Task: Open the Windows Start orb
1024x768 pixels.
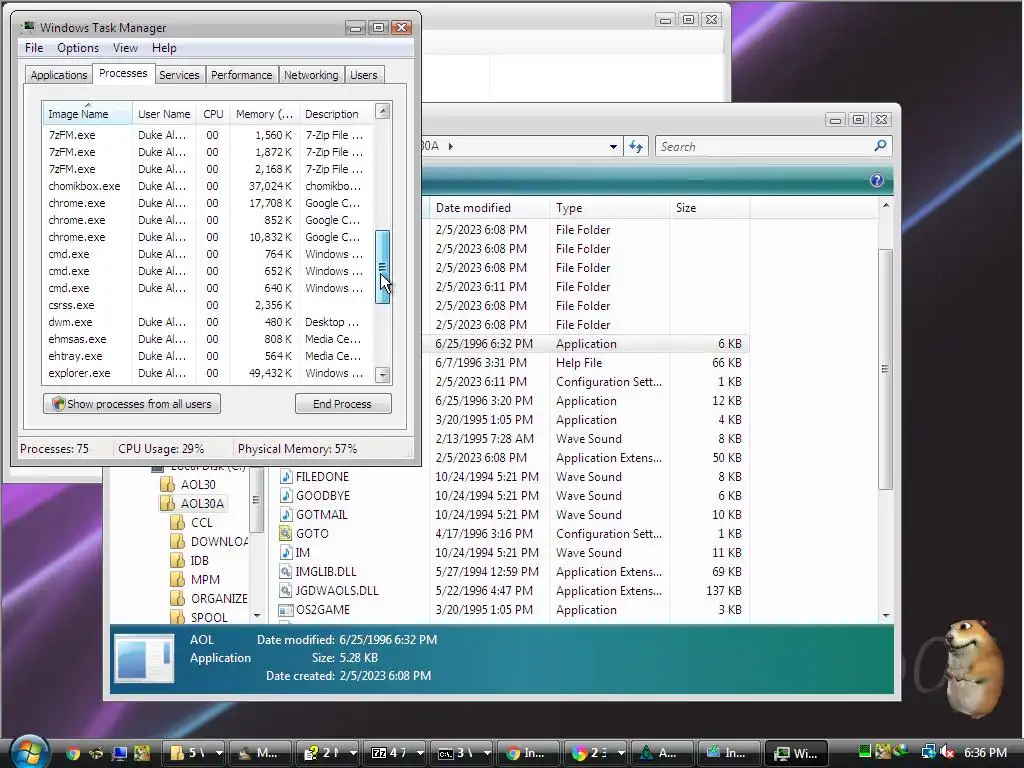Action: click(x=29, y=751)
